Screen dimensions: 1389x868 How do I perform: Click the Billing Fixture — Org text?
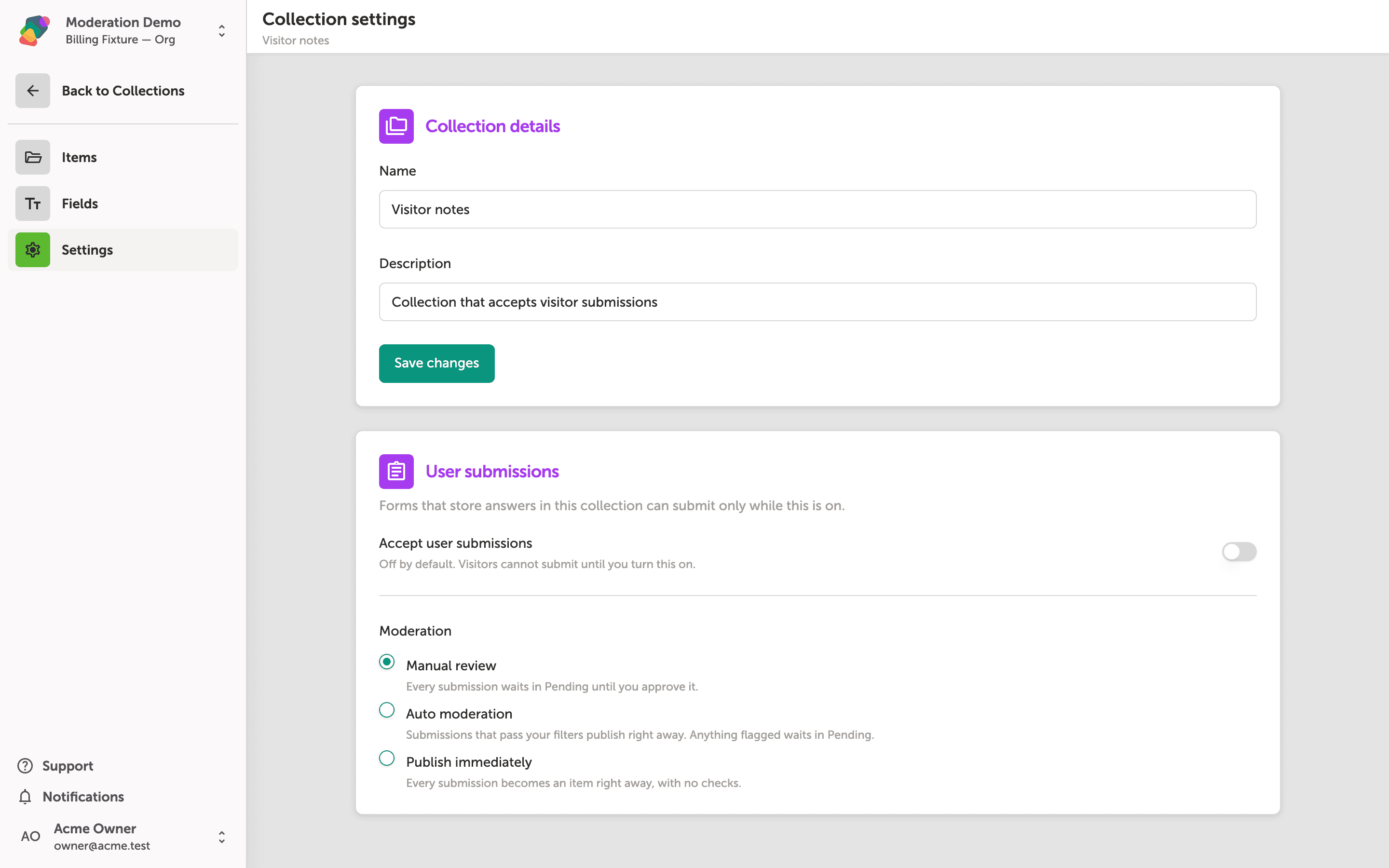coord(121,40)
